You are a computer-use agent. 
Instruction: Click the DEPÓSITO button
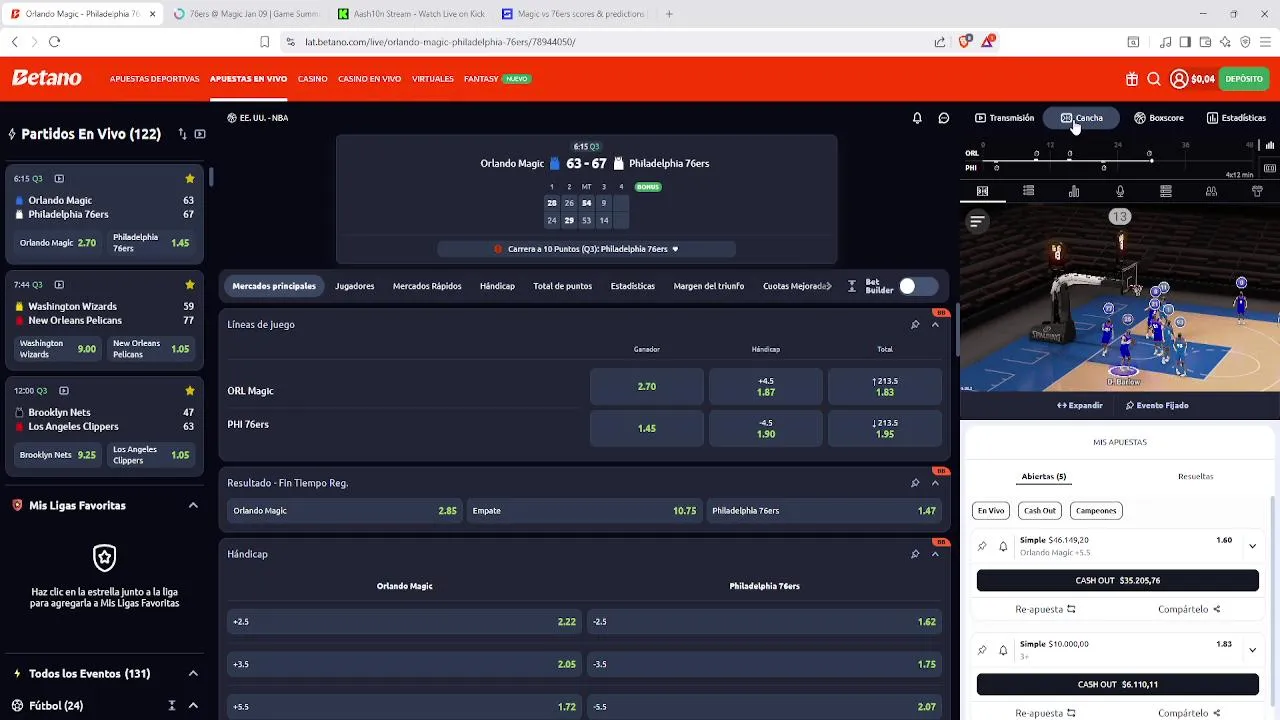tap(1244, 79)
